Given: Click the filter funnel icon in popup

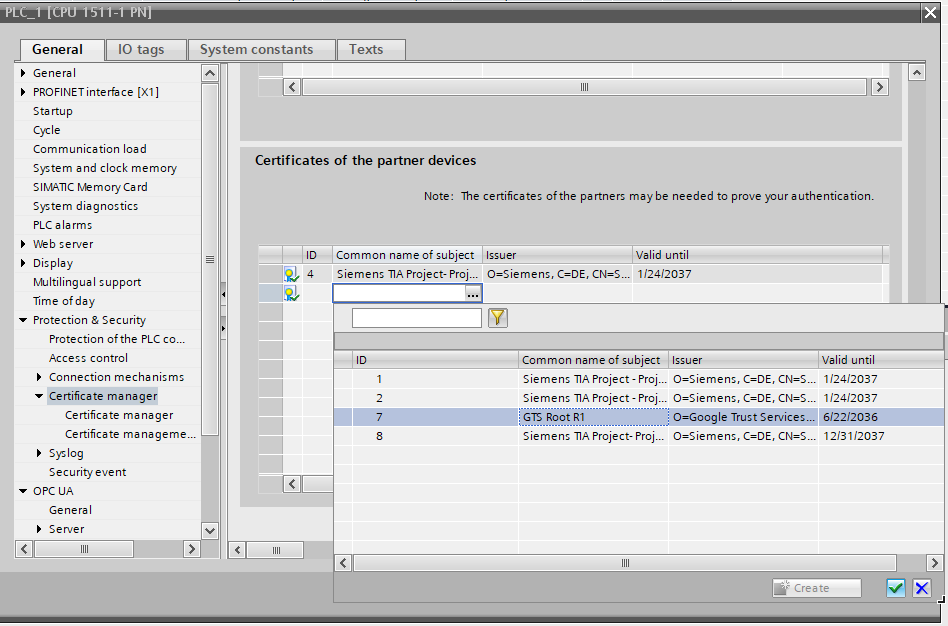Looking at the screenshot, I should pyautogui.click(x=497, y=318).
